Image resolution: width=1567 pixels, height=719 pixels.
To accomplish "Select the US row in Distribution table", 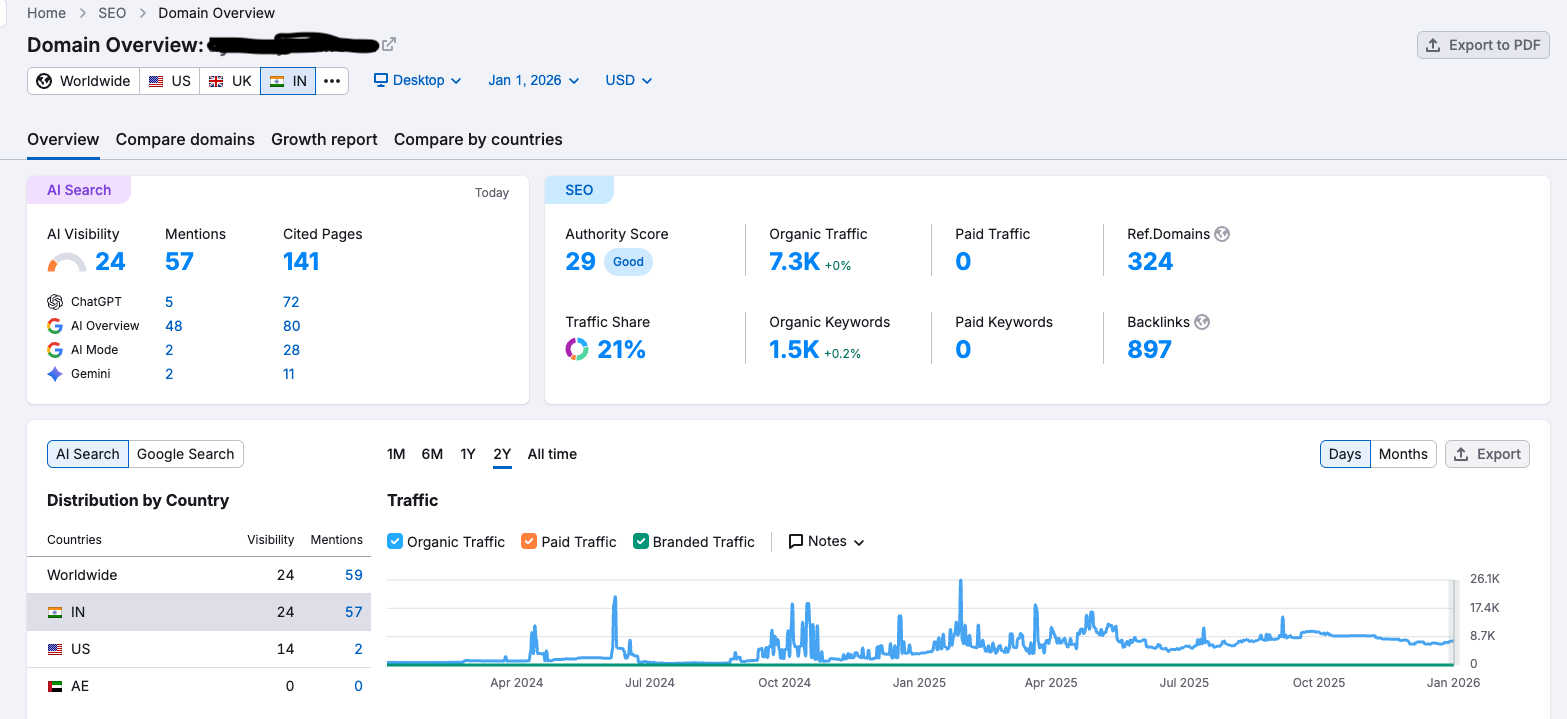I will 199,649.
